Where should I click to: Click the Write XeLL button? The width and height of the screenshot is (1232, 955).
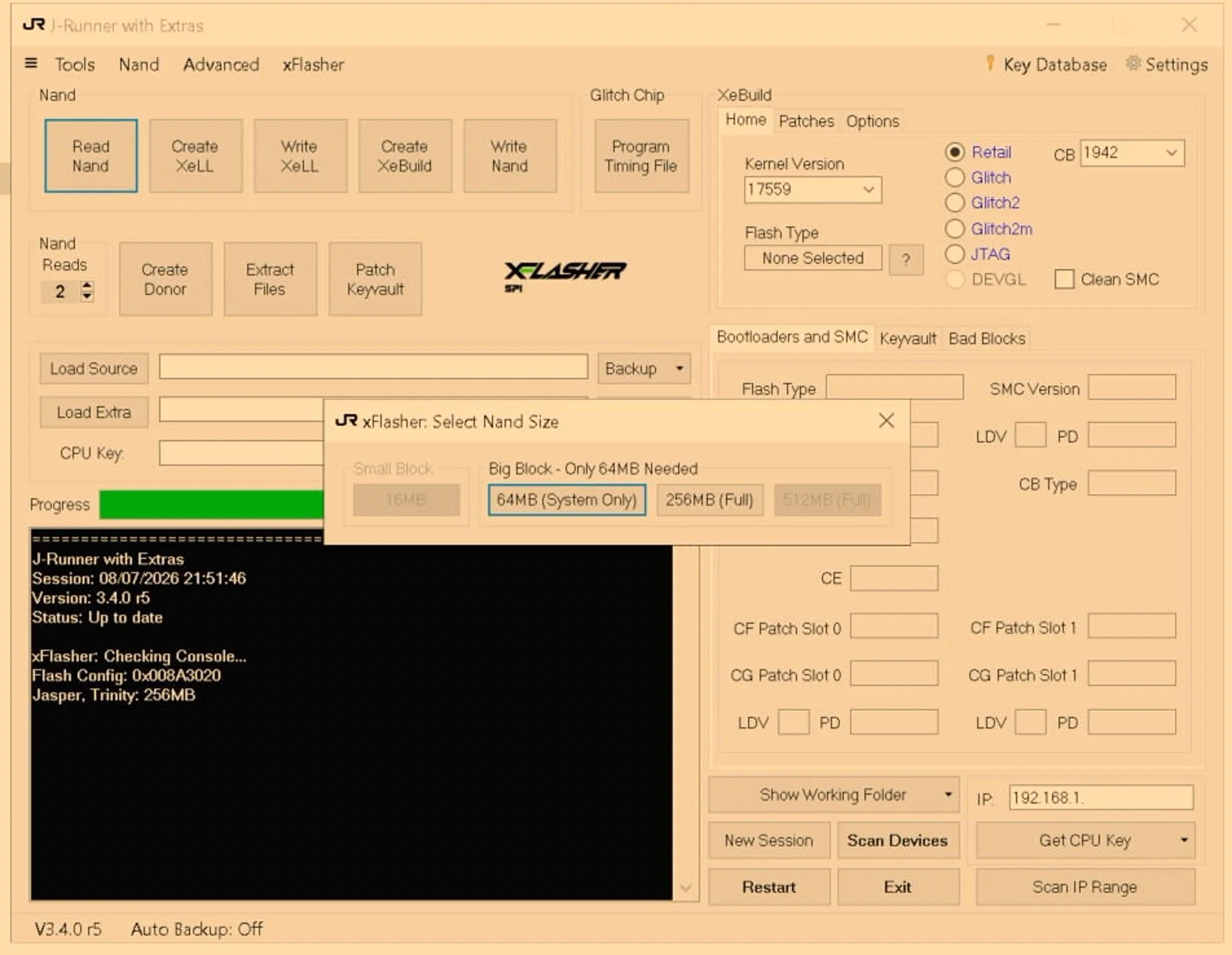click(300, 156)
